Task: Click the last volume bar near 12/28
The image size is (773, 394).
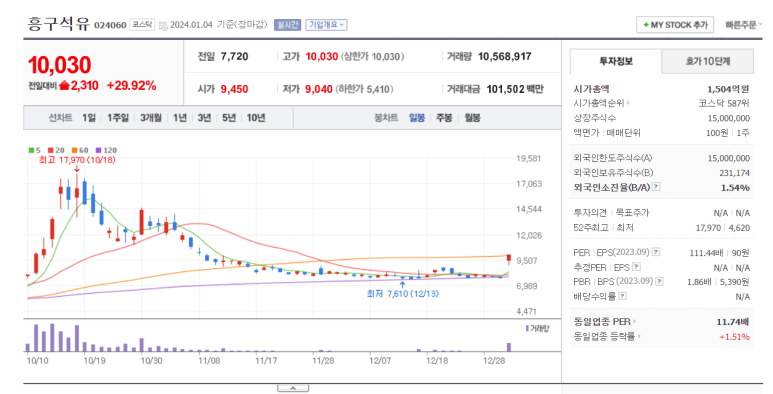Action: tap(509, 347)
